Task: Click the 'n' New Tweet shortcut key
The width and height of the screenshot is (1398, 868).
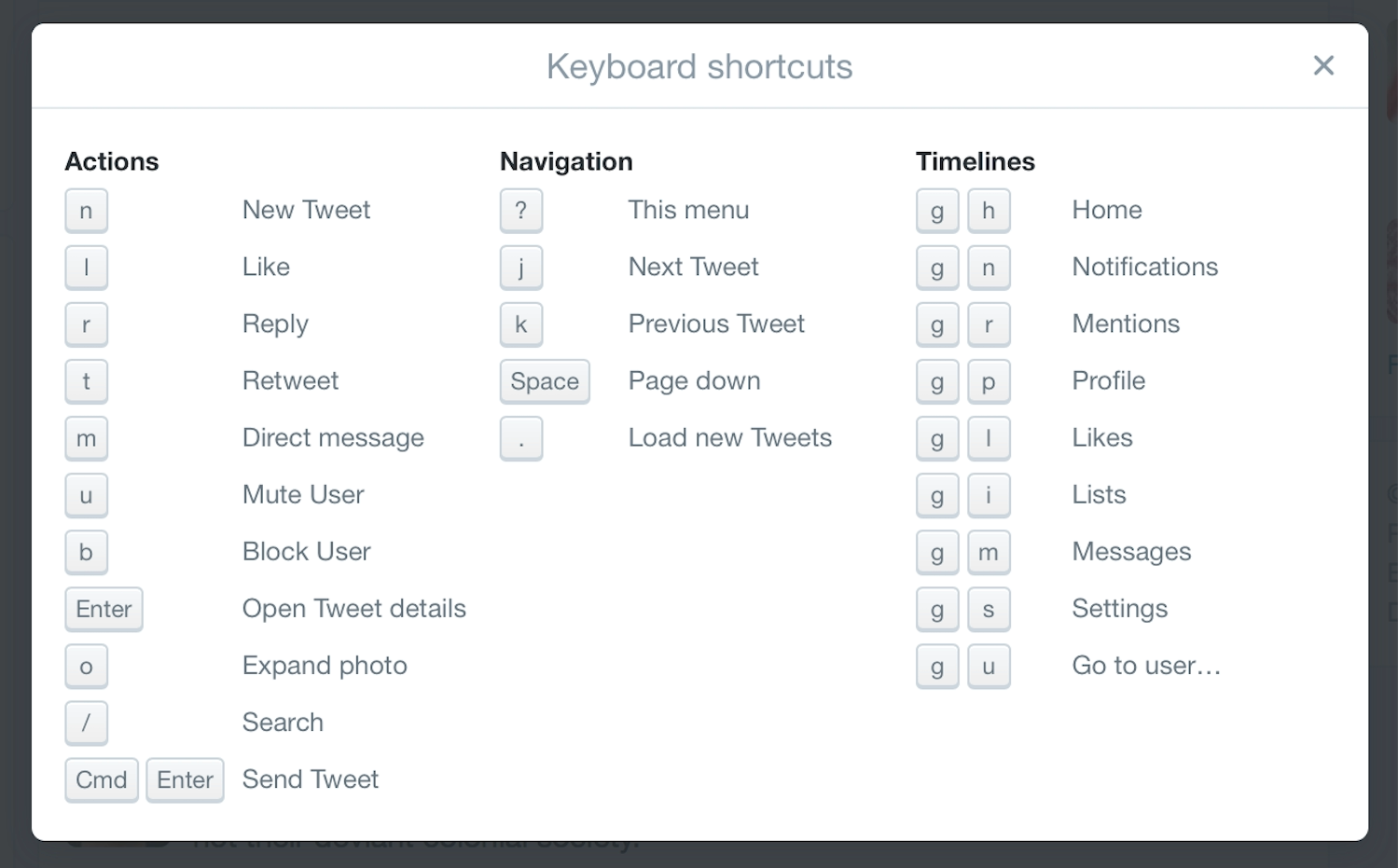Action: tap(86, 211)
